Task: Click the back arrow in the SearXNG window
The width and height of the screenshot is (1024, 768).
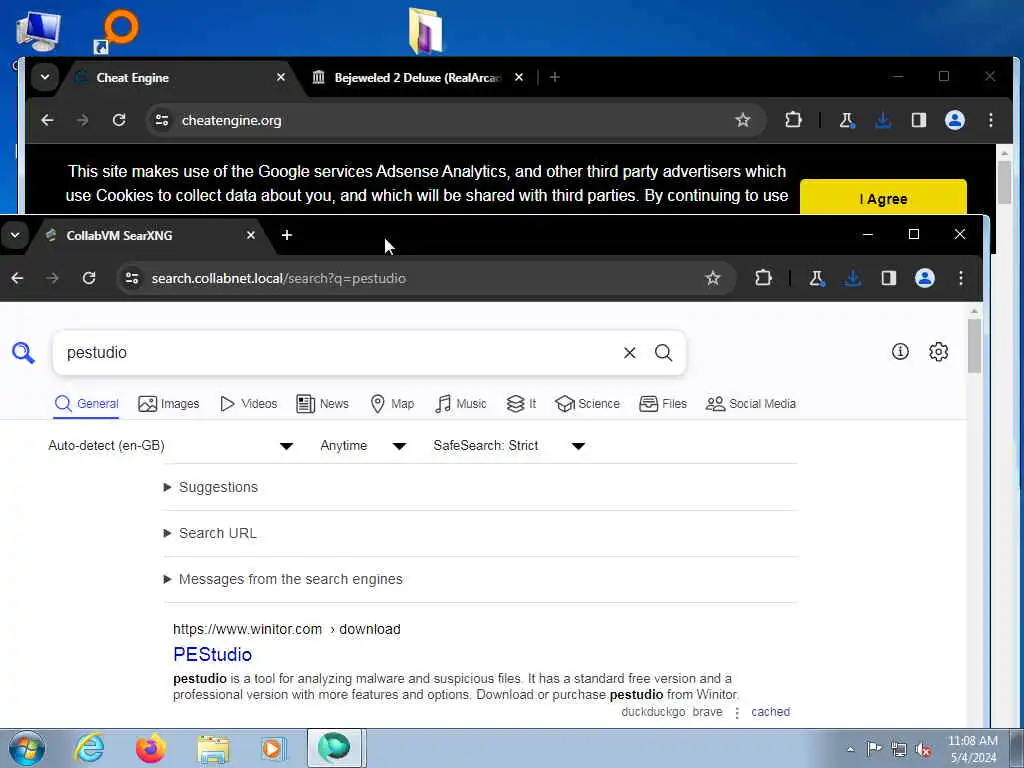Action: click(x=18, y=278)
